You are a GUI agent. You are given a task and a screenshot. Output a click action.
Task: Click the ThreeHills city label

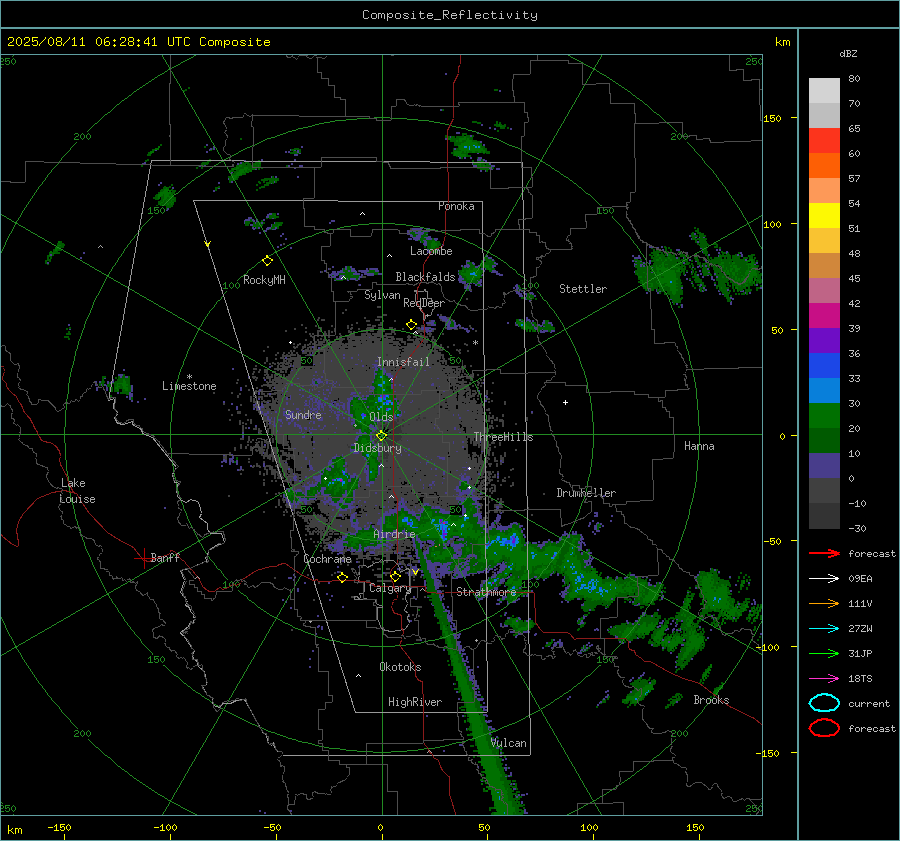tap(503, 437)
